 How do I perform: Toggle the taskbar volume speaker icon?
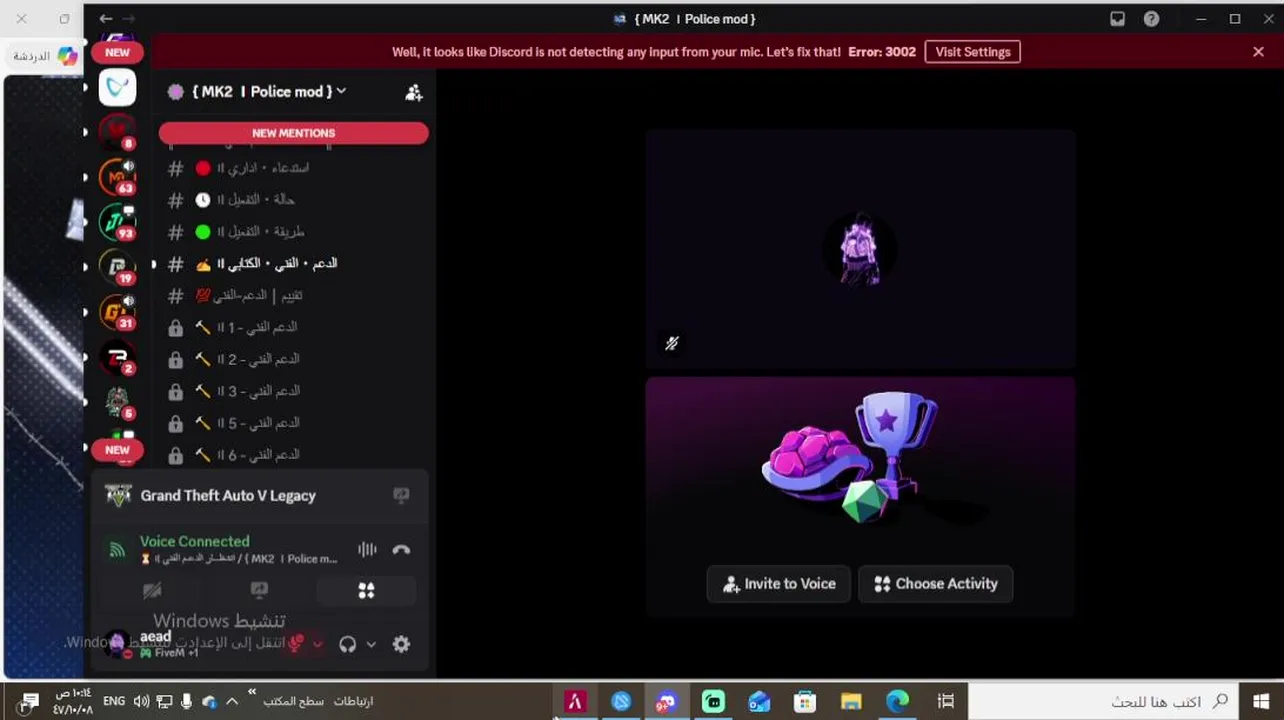(x=141, y=702)
